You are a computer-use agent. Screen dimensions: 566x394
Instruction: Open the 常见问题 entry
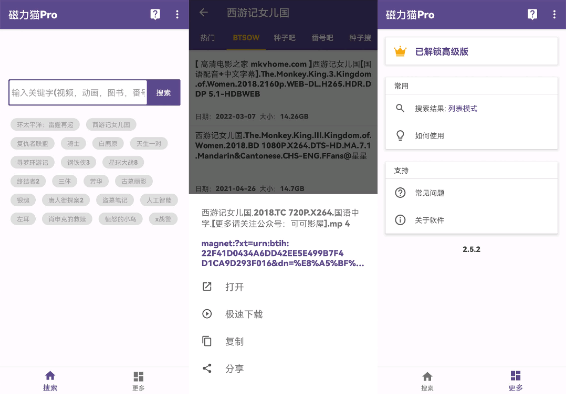[x=472, y=193]
